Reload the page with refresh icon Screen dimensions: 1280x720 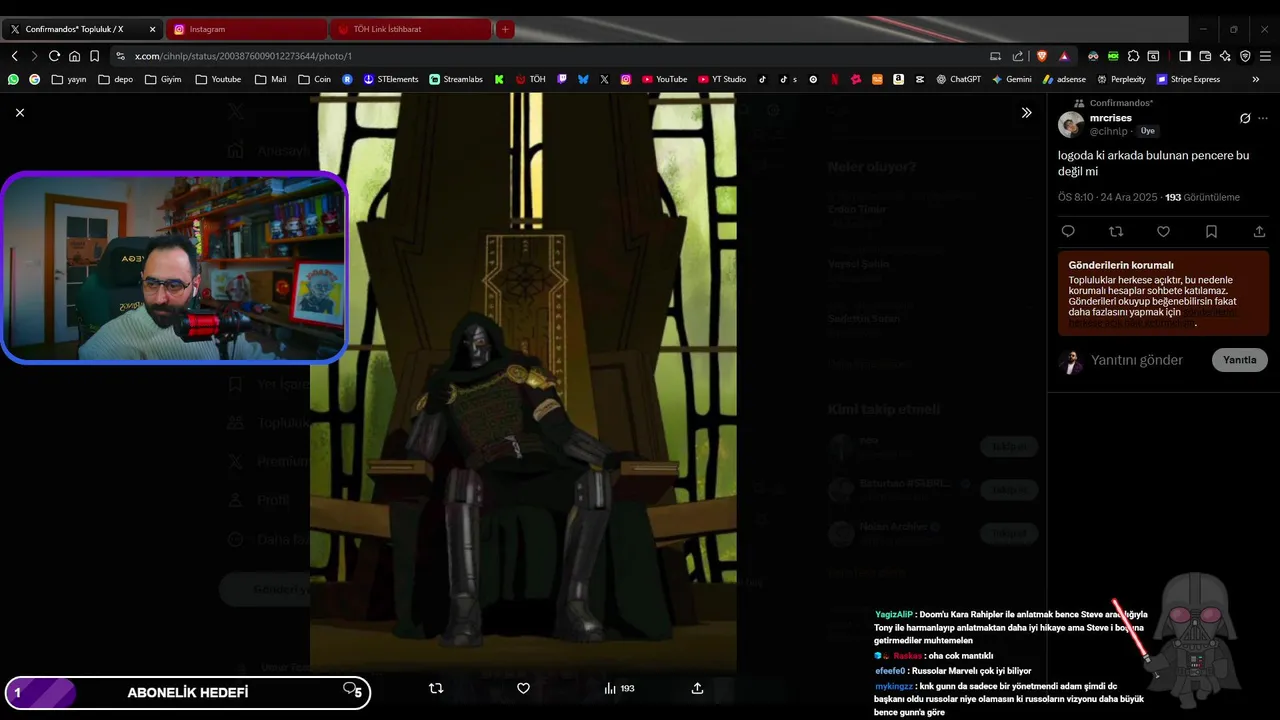pyautogui.click(x=54, y=56)
